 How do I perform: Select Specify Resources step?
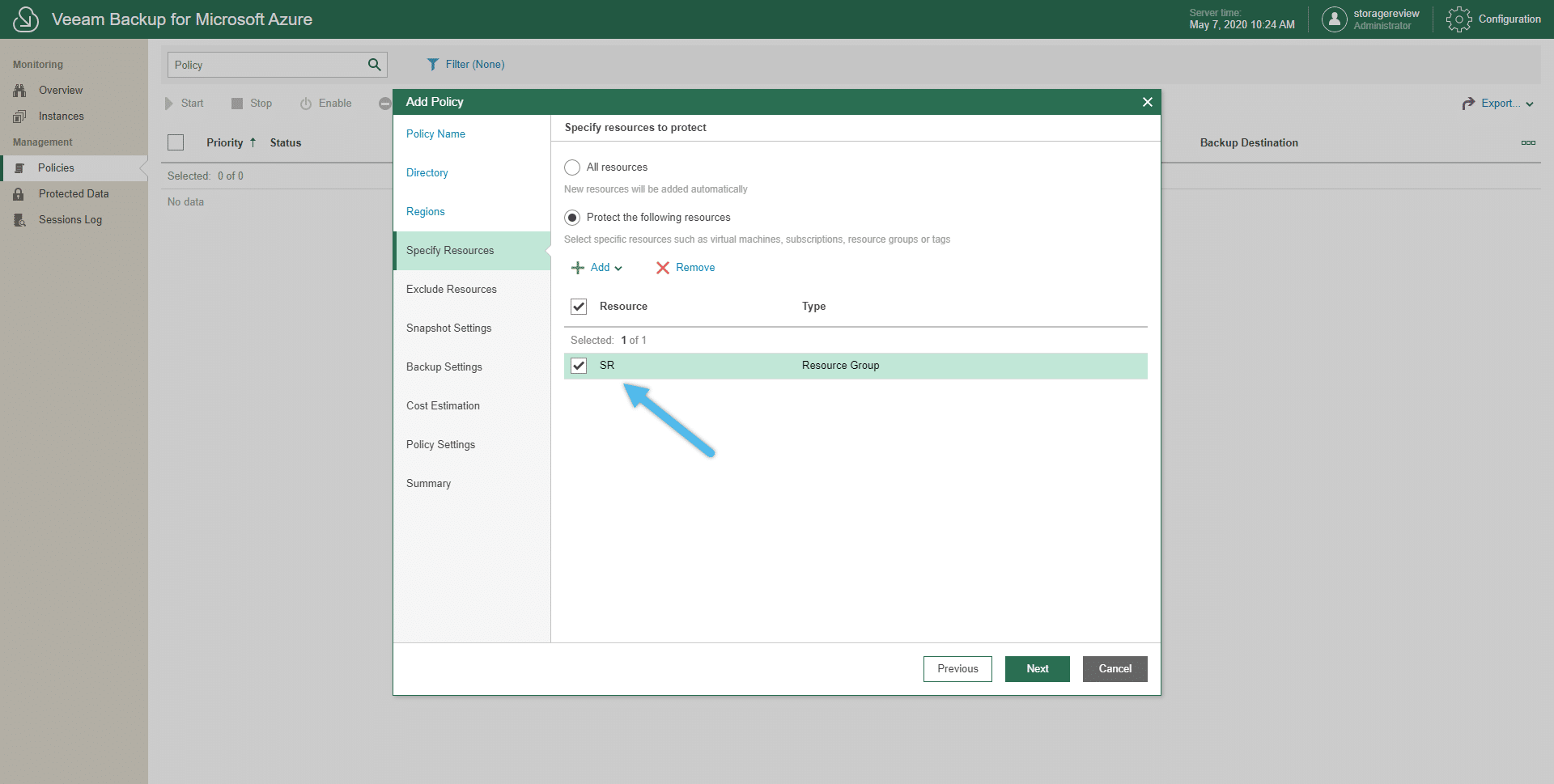coord(472,251)
